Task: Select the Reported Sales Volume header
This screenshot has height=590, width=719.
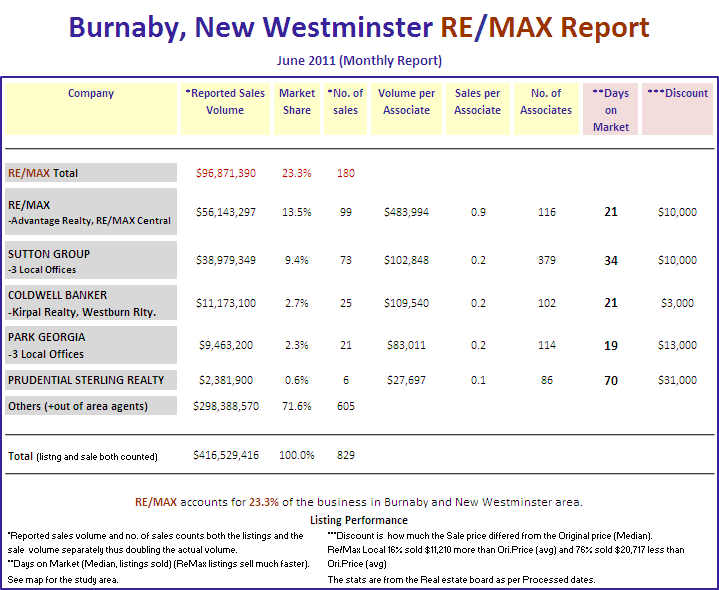Action: [x=225, y=109]
